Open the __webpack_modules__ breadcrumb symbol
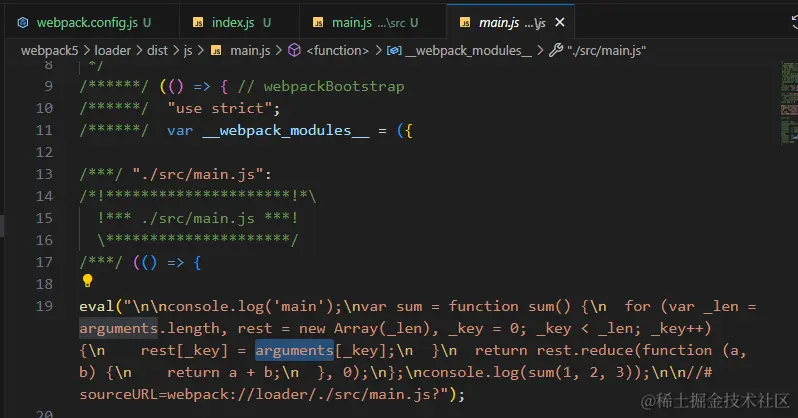Viewport: 798px width, 418px height. (x=468, y=50)
